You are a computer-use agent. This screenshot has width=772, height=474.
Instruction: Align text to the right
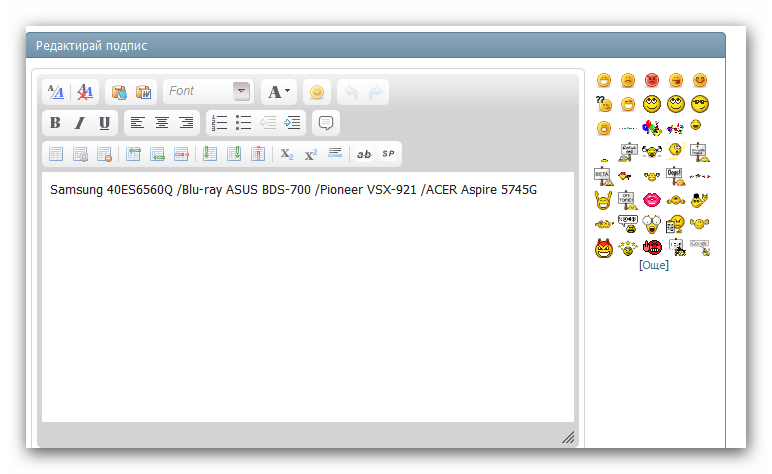click(186, 123)
